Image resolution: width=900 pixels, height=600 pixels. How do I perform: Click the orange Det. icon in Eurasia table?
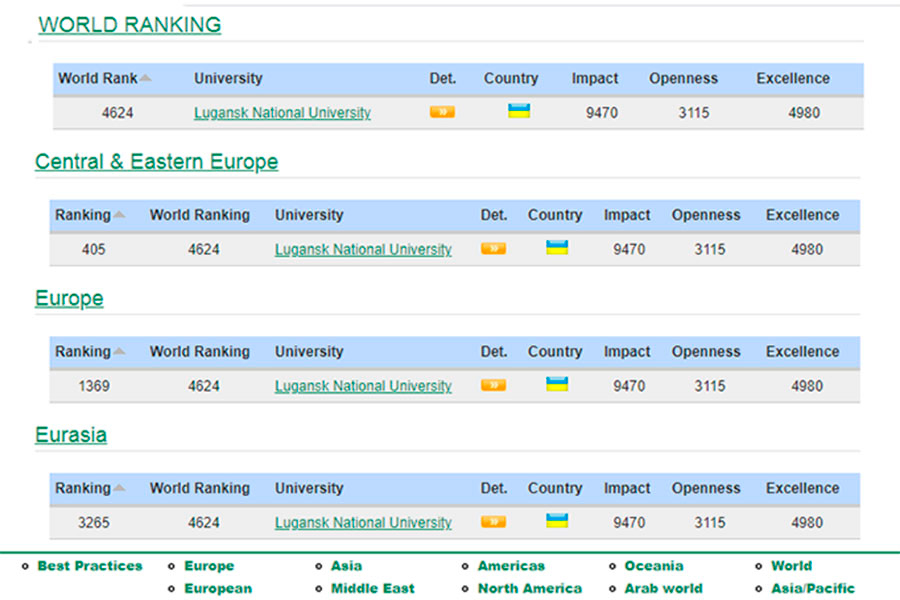coord(493,521)
